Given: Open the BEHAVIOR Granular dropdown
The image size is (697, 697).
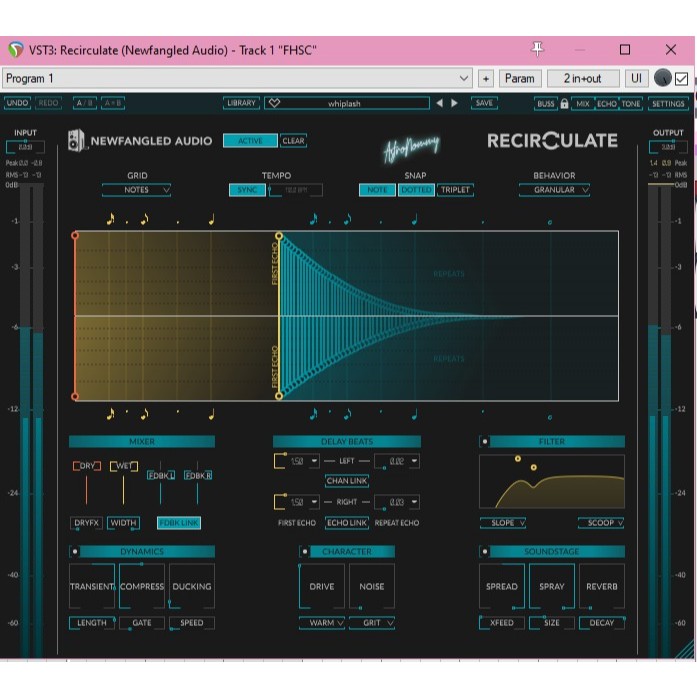Looking at the screenshot, I should tap(554, 190).
